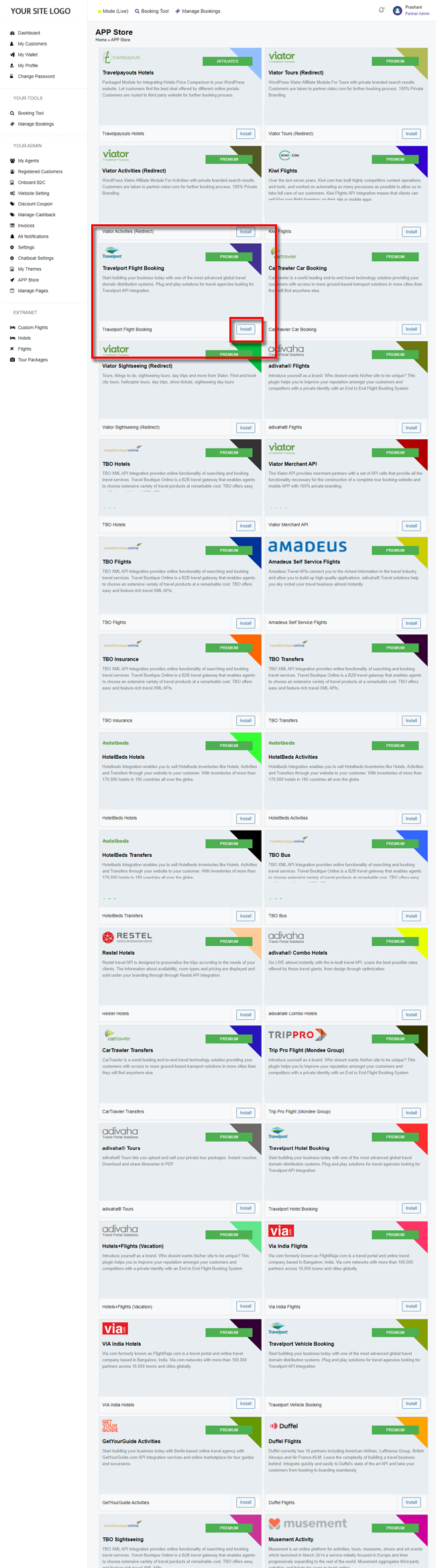Install CarTrawler Transfers

[x=246, y=1113]
